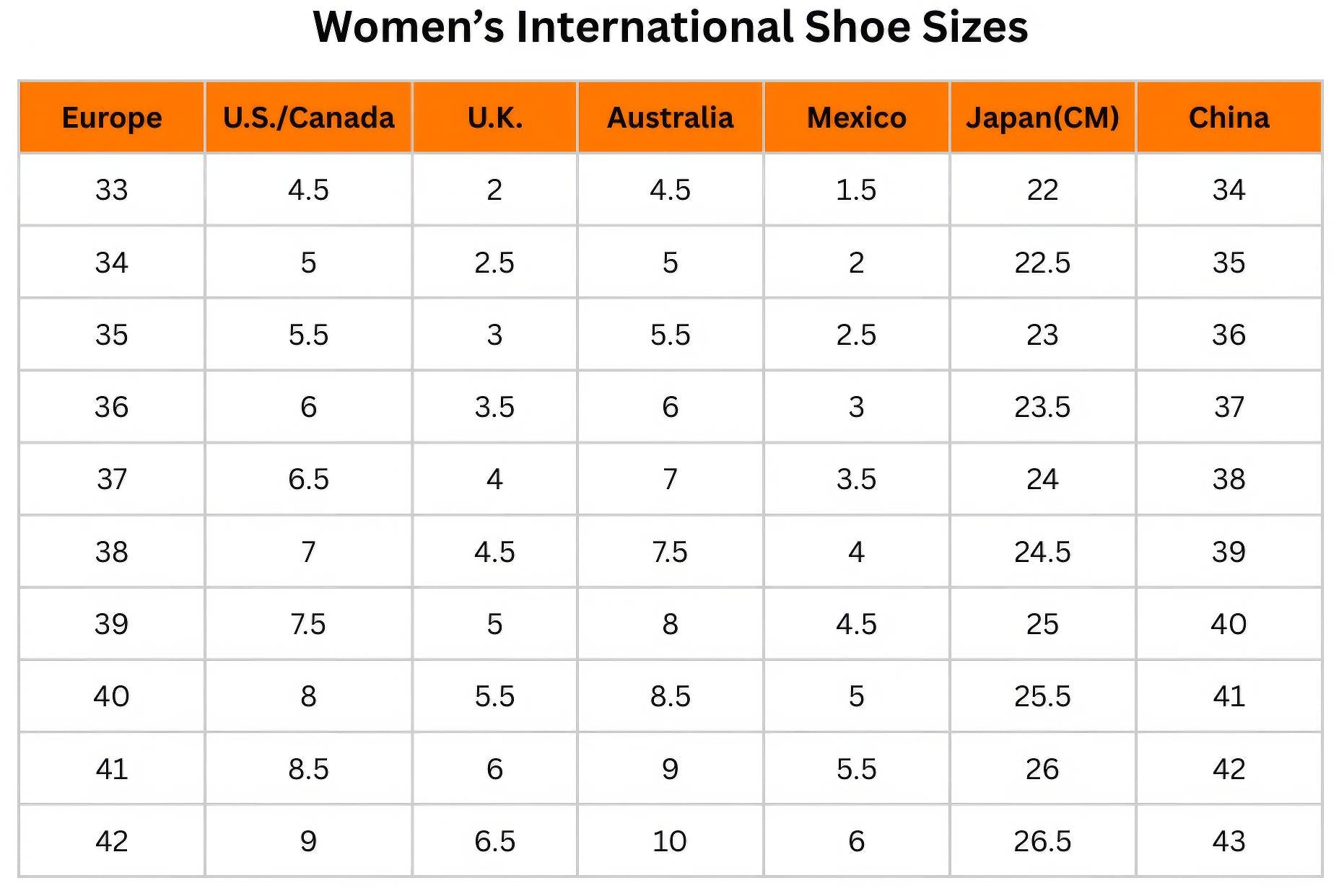The height and width of the screenshot is (896, 1344).
Task: Select China size 43 cell
Action: tap(1229, 841)
